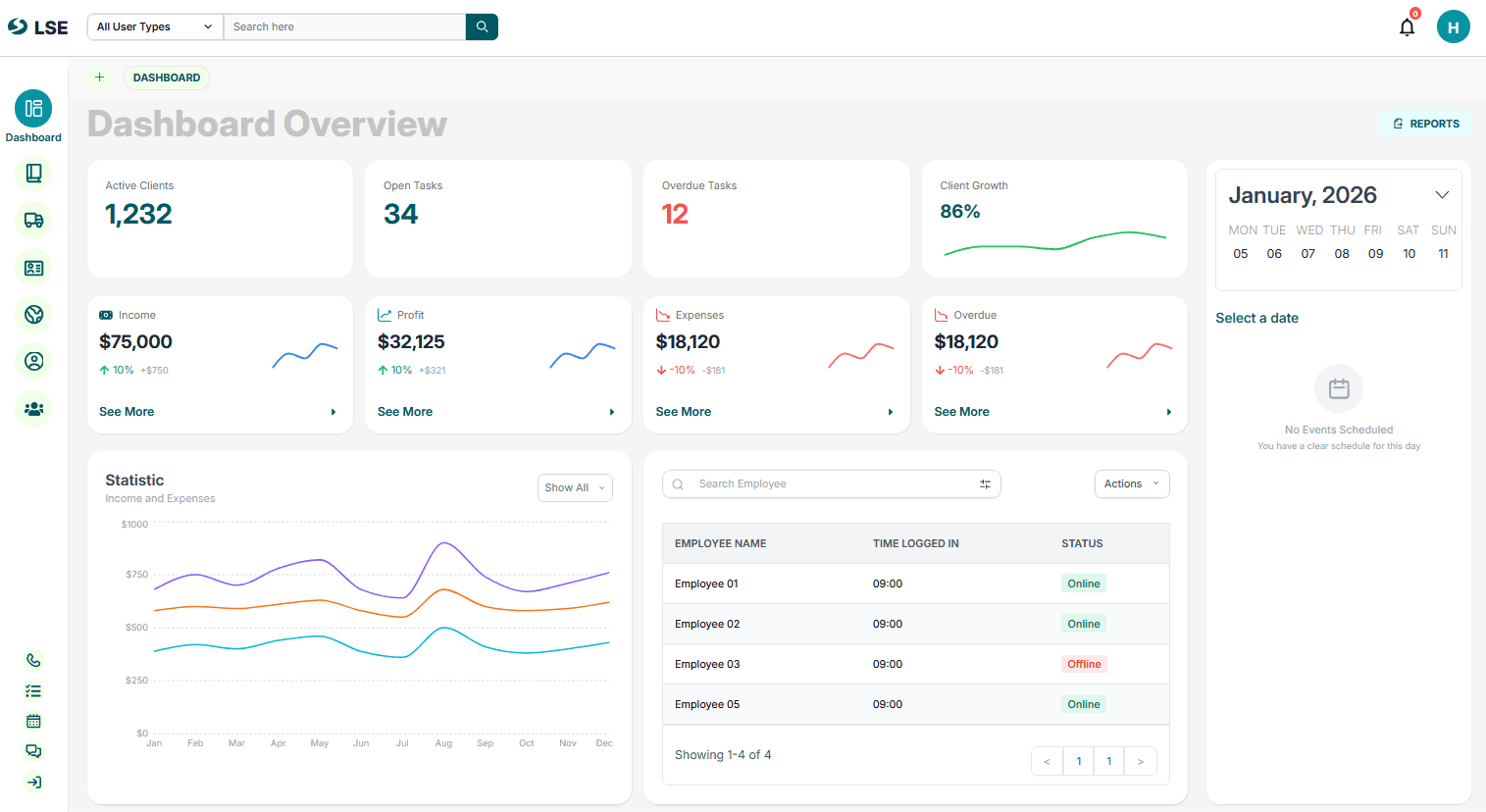Click the TIME LOGGED IN column header
The width and height of the screenshot is (1486, 812).
[x=916, y=543]
